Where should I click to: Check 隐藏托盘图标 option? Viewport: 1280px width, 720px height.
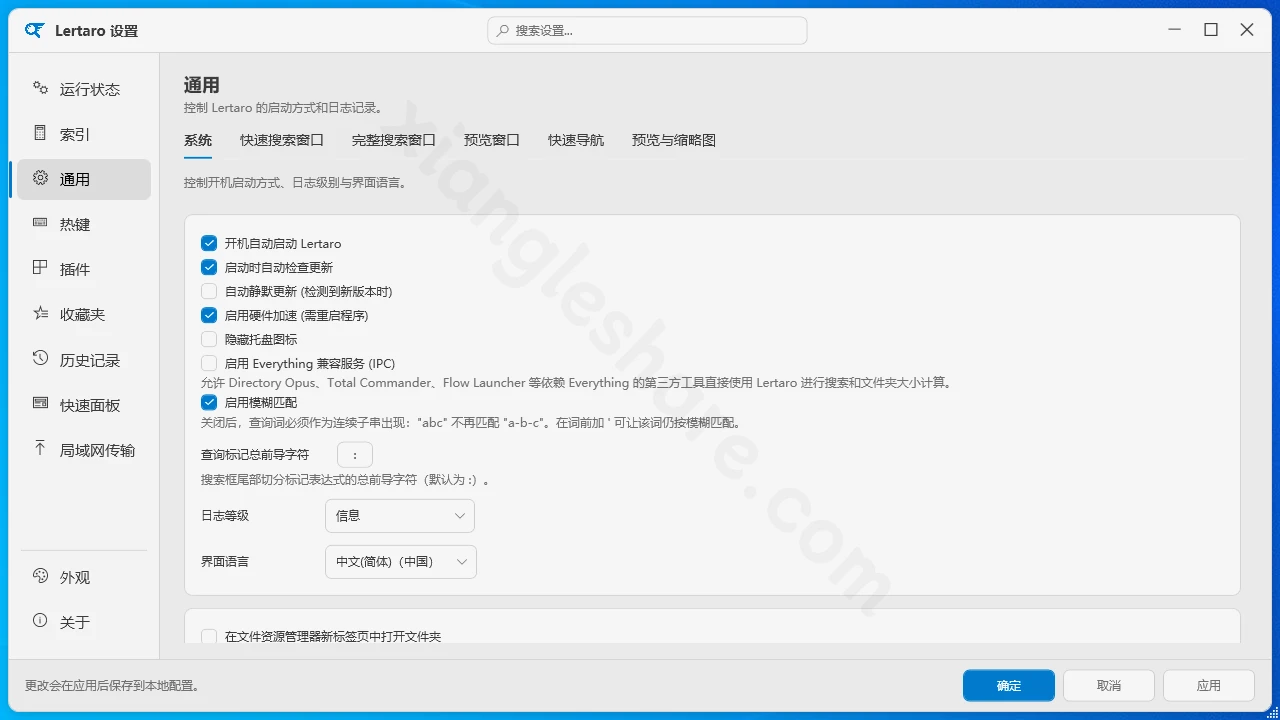209,339
